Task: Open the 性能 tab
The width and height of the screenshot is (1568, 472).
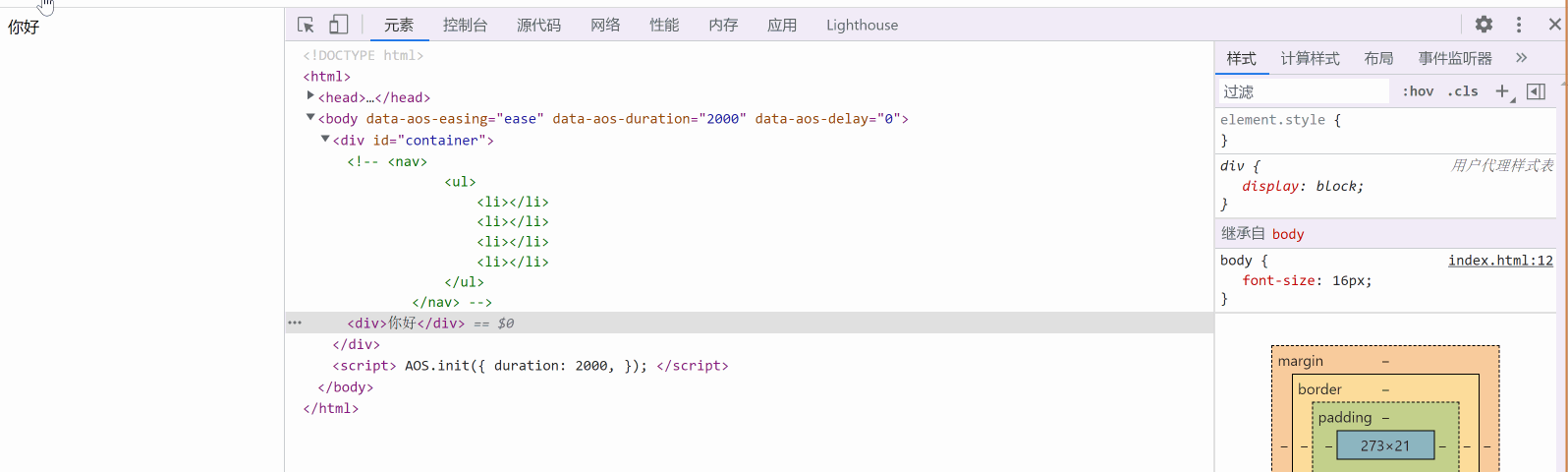Action: coord(664,25)
